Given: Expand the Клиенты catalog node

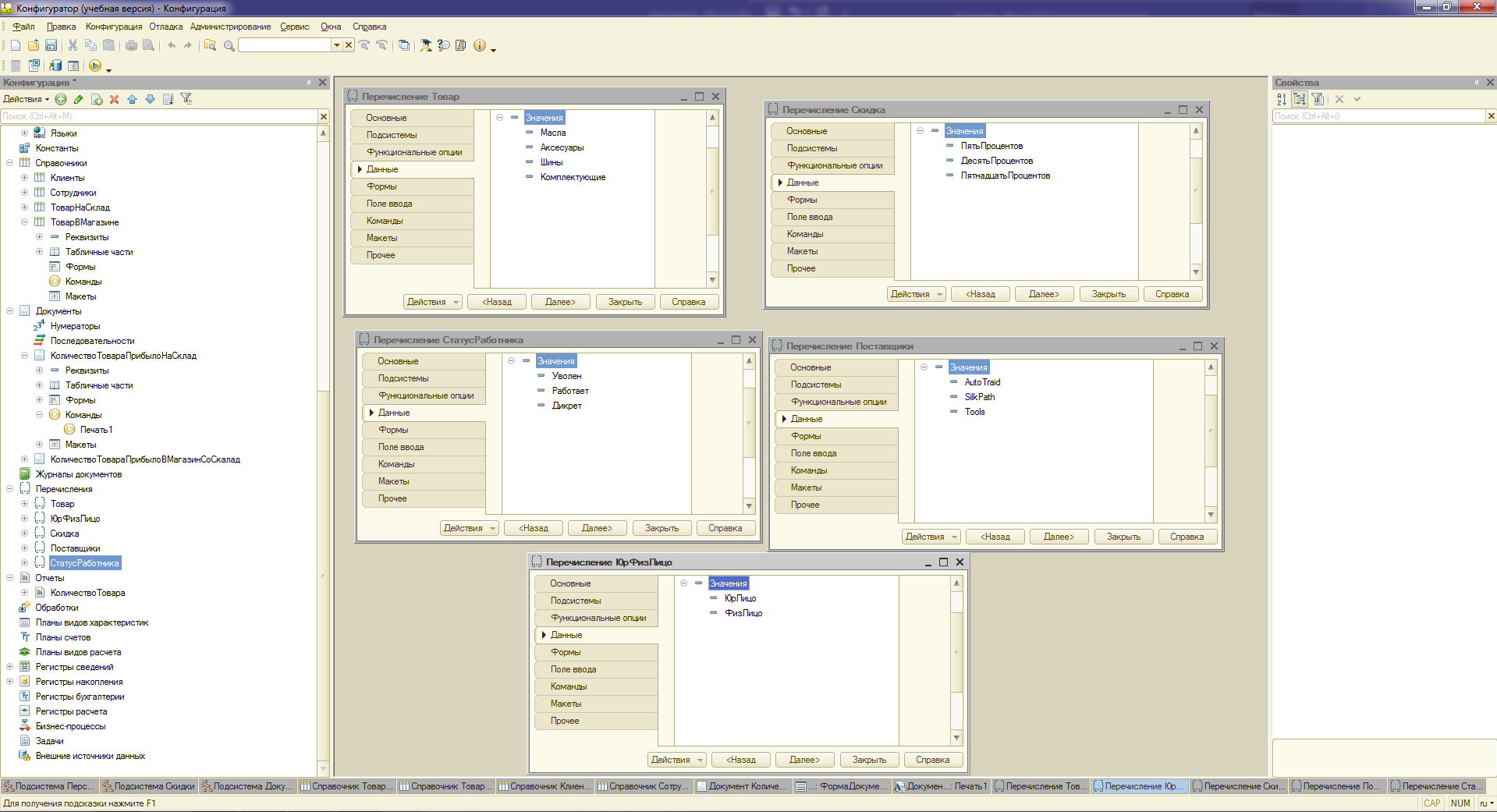Looking at the screenshot, I should [24, 178].
